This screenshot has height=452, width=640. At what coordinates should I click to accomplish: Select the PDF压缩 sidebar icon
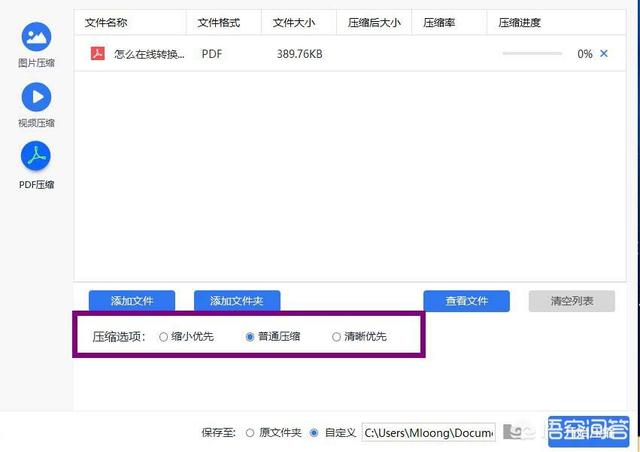[36, 156]
